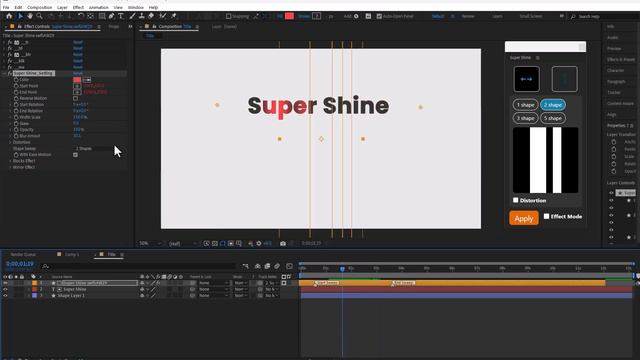Select the Zoom magnifier tool

[40, 16]
